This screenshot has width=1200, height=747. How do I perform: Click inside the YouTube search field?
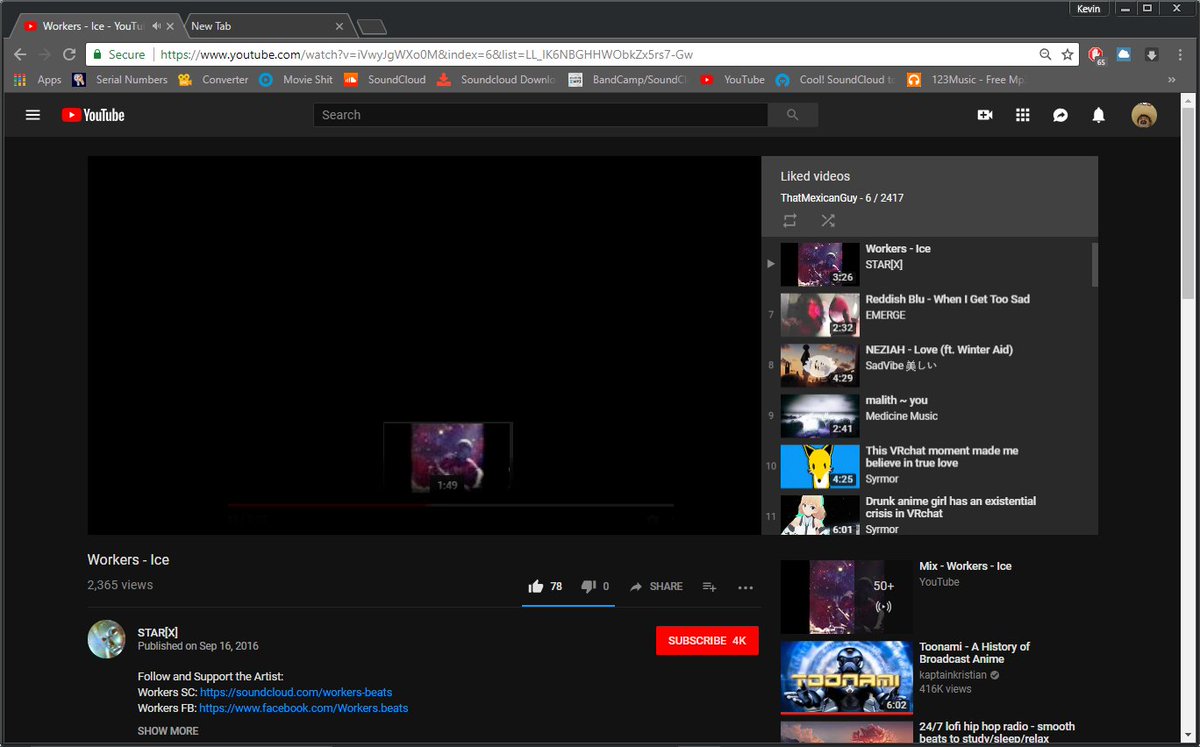(540, 115)
